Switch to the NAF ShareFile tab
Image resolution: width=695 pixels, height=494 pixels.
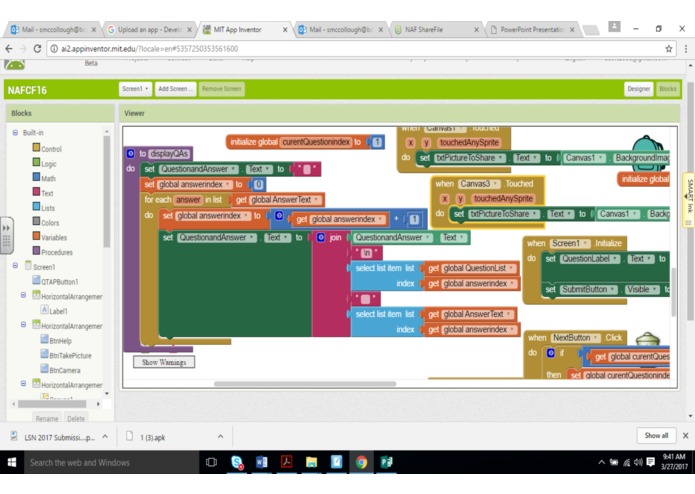point(437,30)
